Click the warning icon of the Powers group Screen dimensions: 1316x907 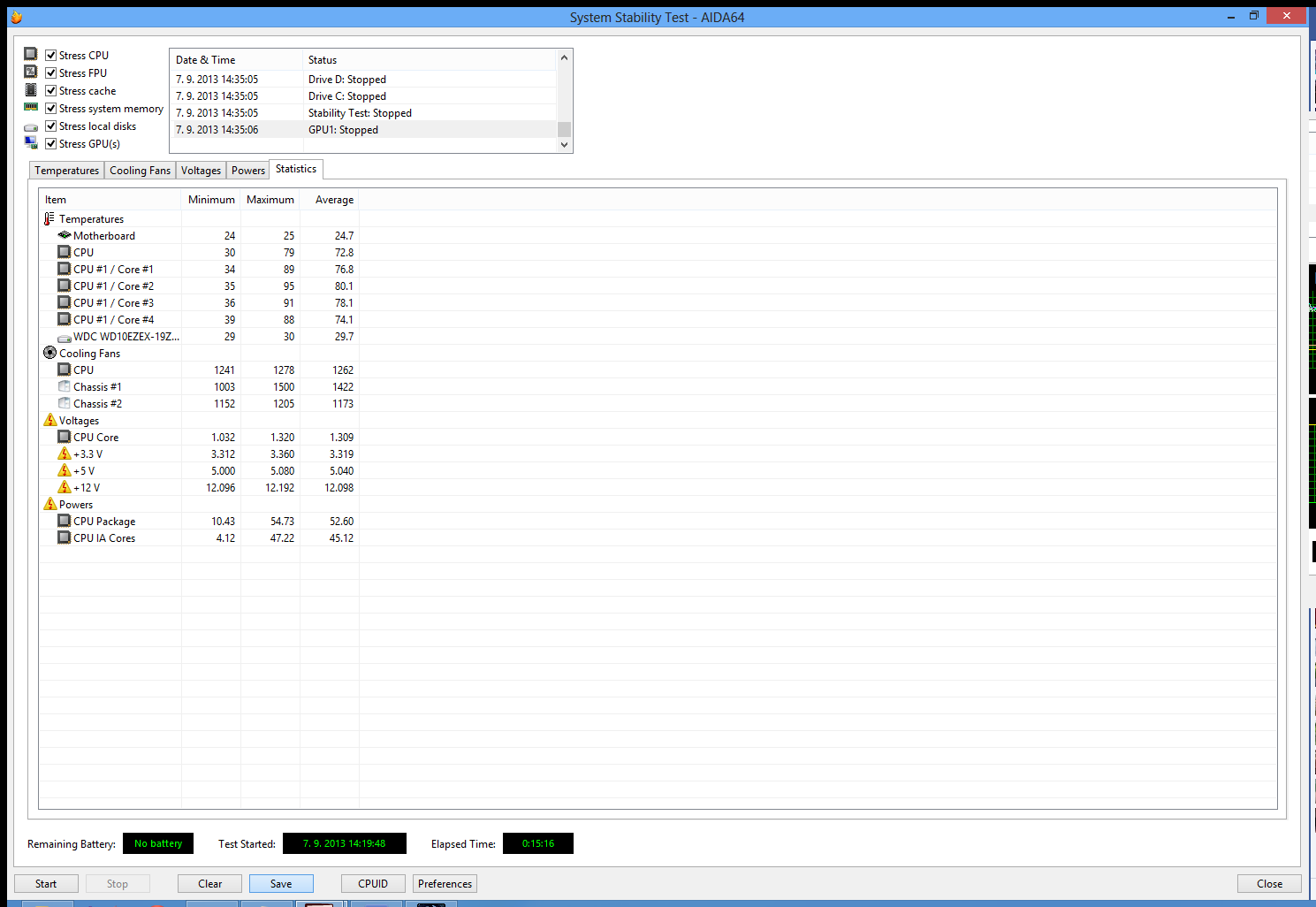50,504
